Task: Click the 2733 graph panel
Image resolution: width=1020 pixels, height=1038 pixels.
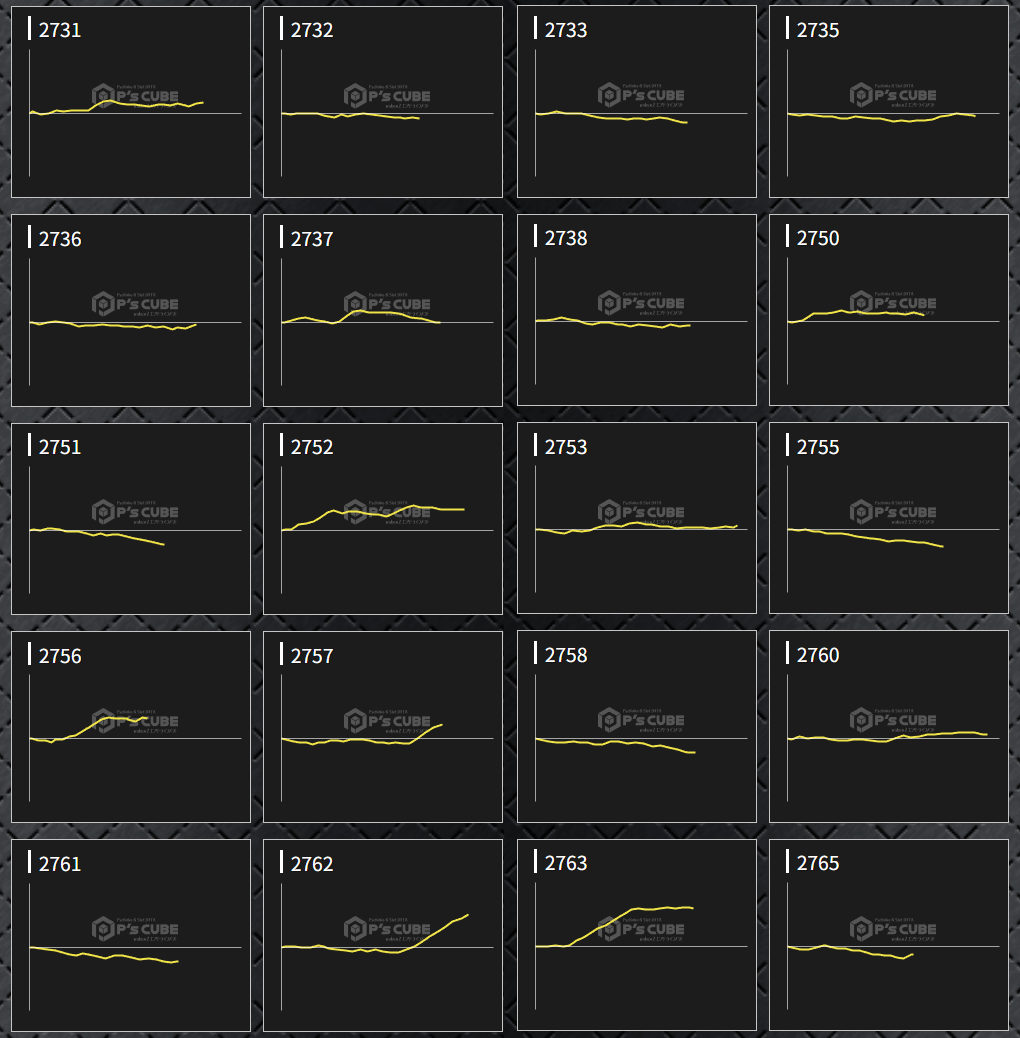Action: [637, 102]
